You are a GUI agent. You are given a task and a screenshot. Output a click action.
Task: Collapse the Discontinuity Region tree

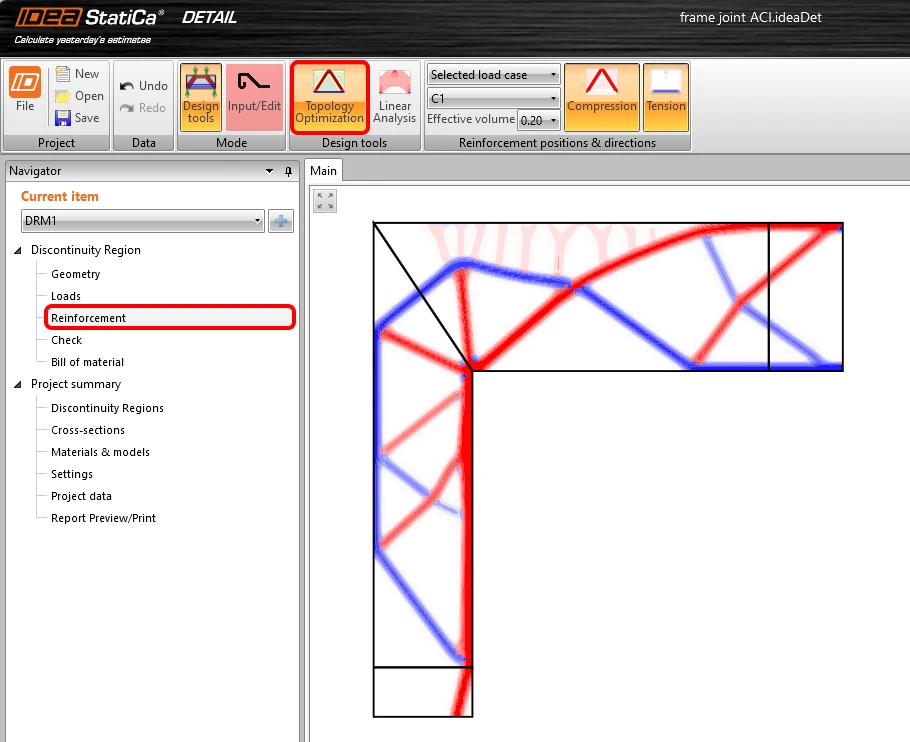(18, 250)
